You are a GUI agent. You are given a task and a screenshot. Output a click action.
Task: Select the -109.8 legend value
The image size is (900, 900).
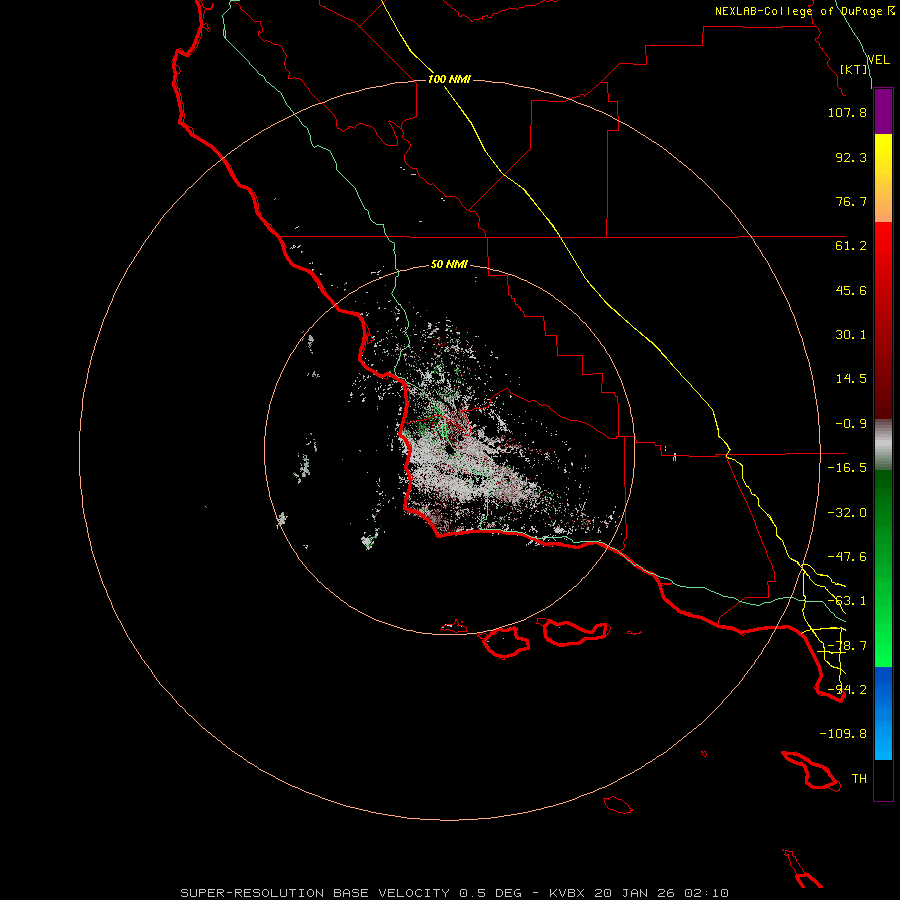(843, 734)
